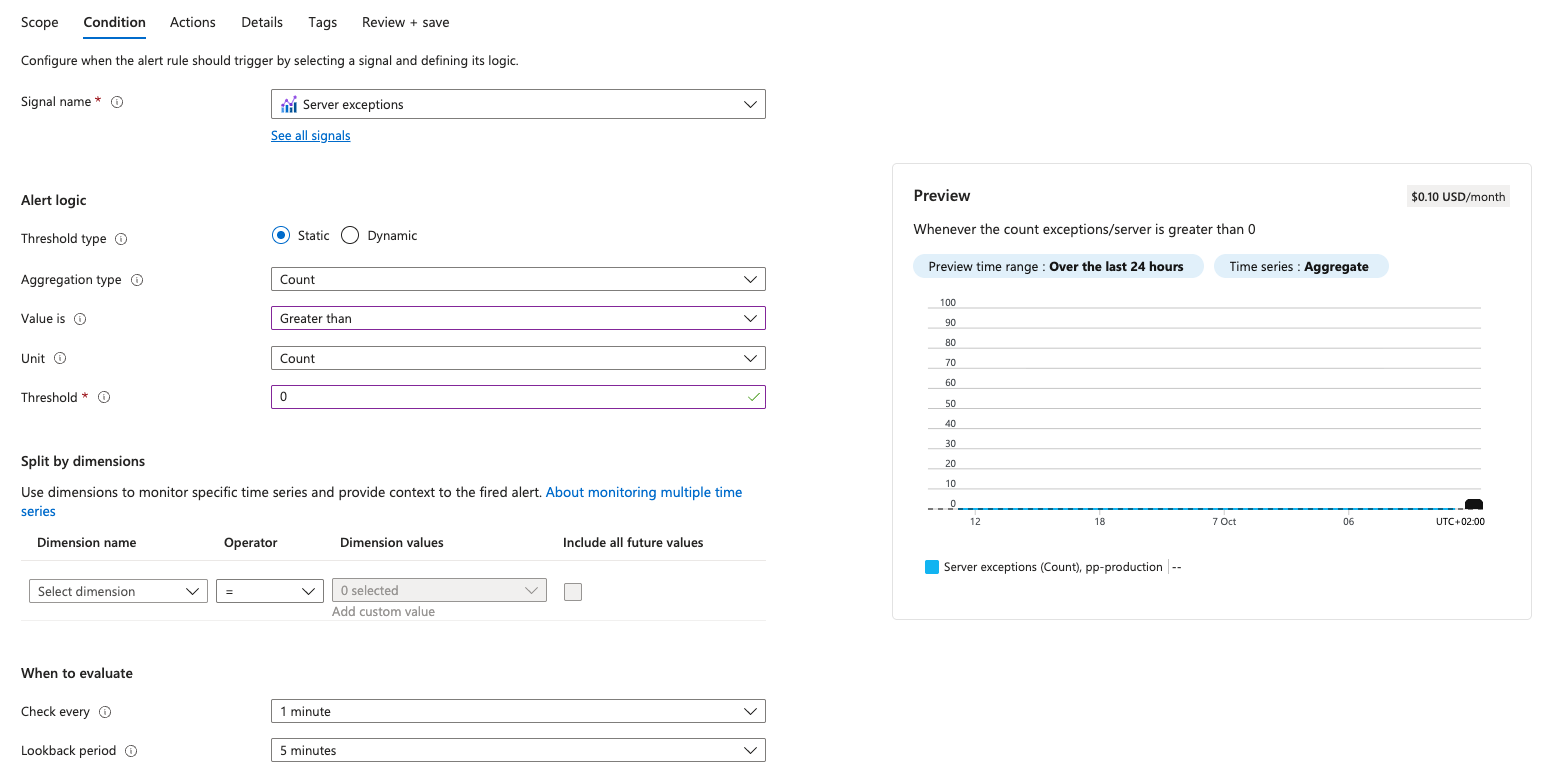Screen dimensions: 1541x783
Task: Switch to the Tags tab
Action: pos(323,22)
